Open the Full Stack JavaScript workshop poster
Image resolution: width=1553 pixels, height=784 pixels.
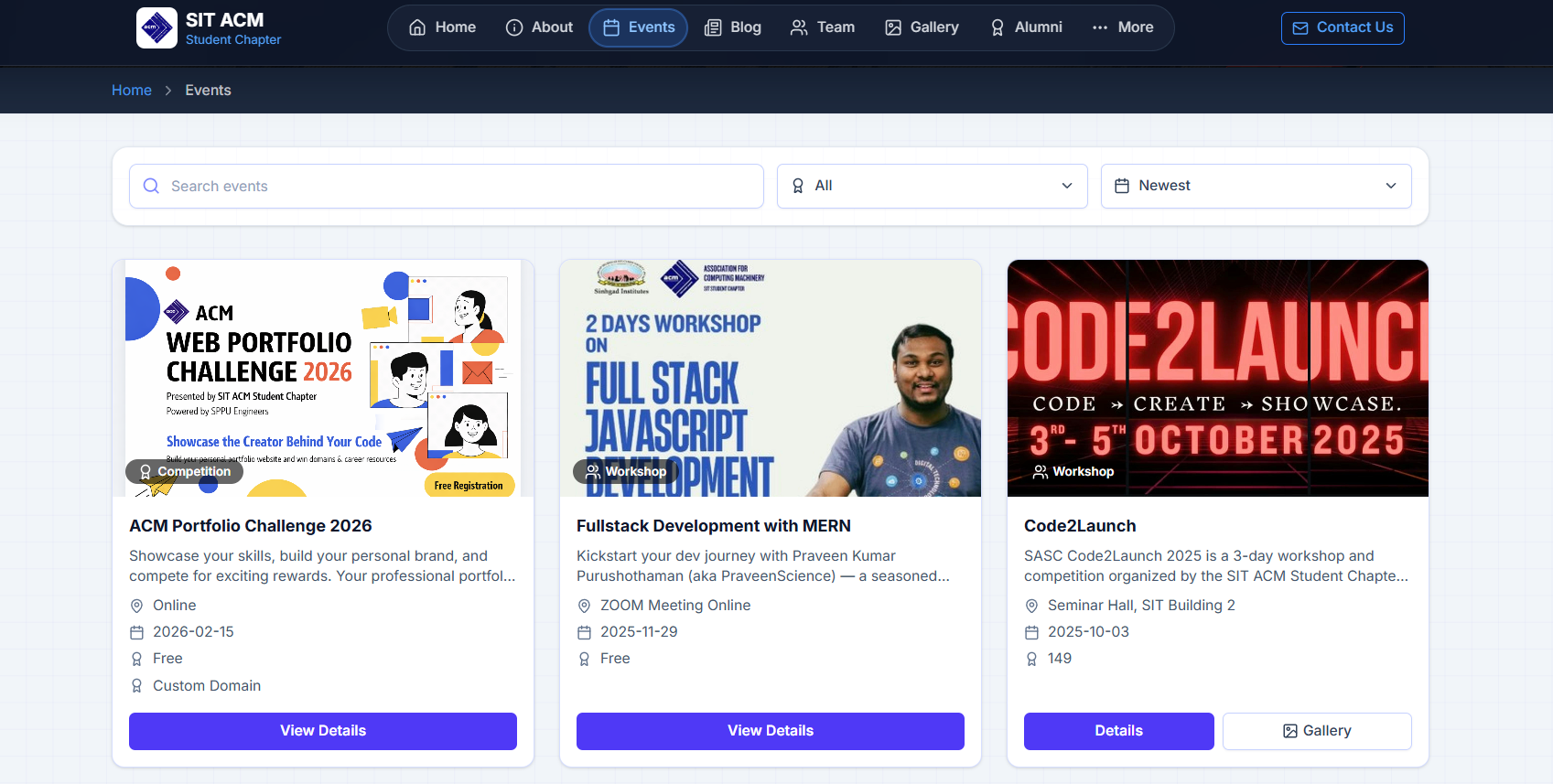[771, 378]
